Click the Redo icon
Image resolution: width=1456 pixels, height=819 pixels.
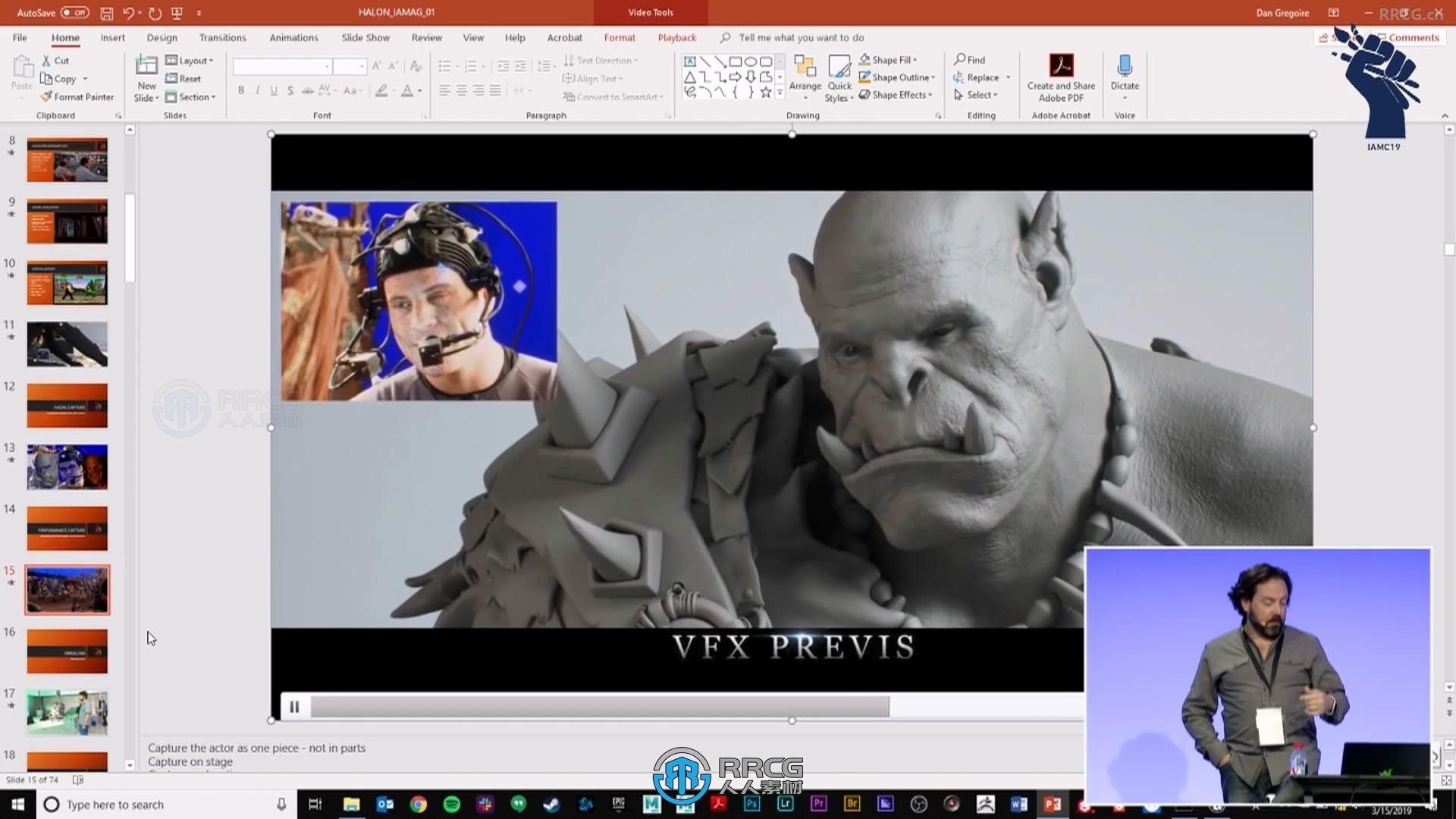(155, 13)
